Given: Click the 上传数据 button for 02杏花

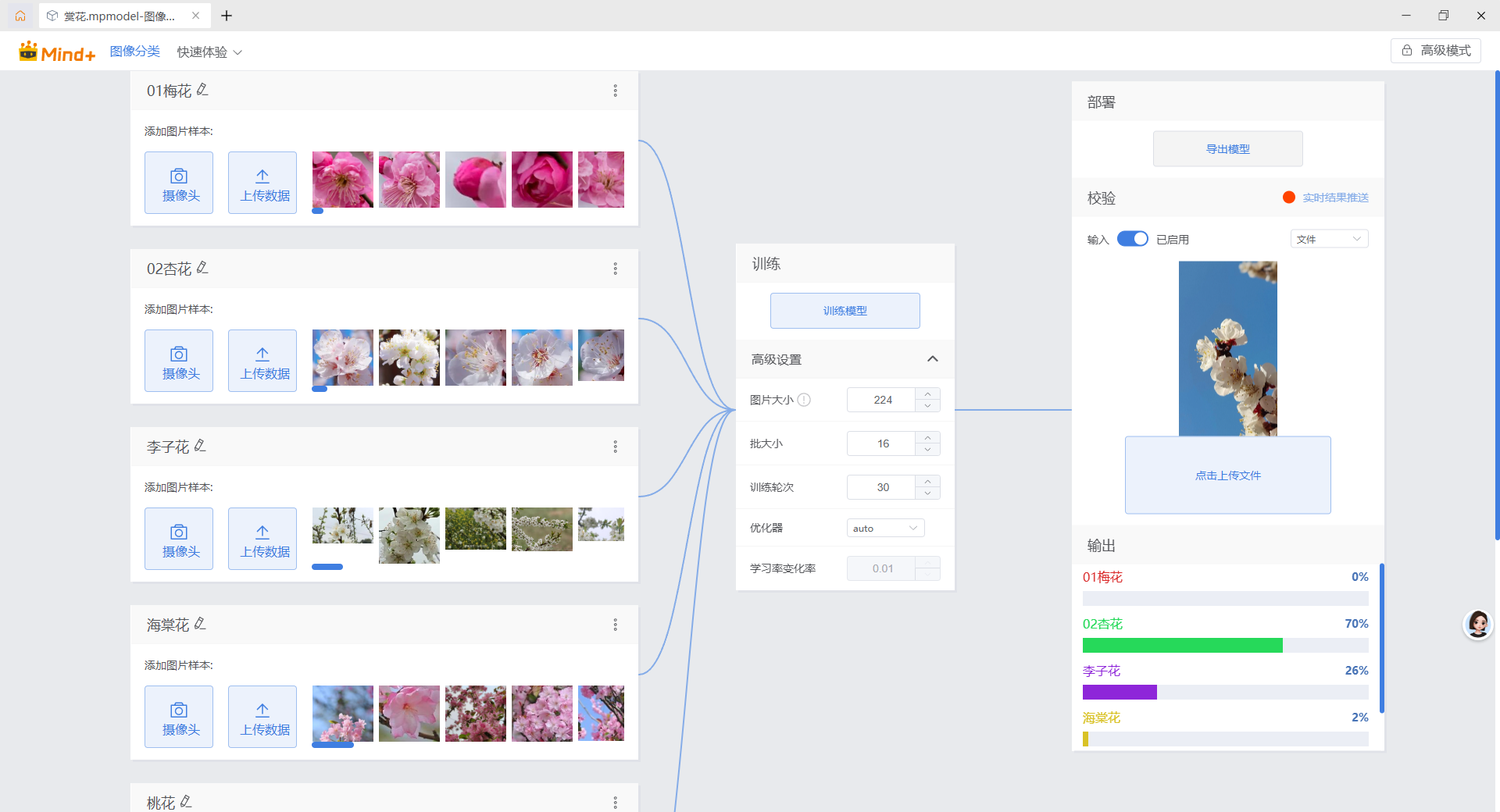Looking at the screenshot, I should [262, 361].
